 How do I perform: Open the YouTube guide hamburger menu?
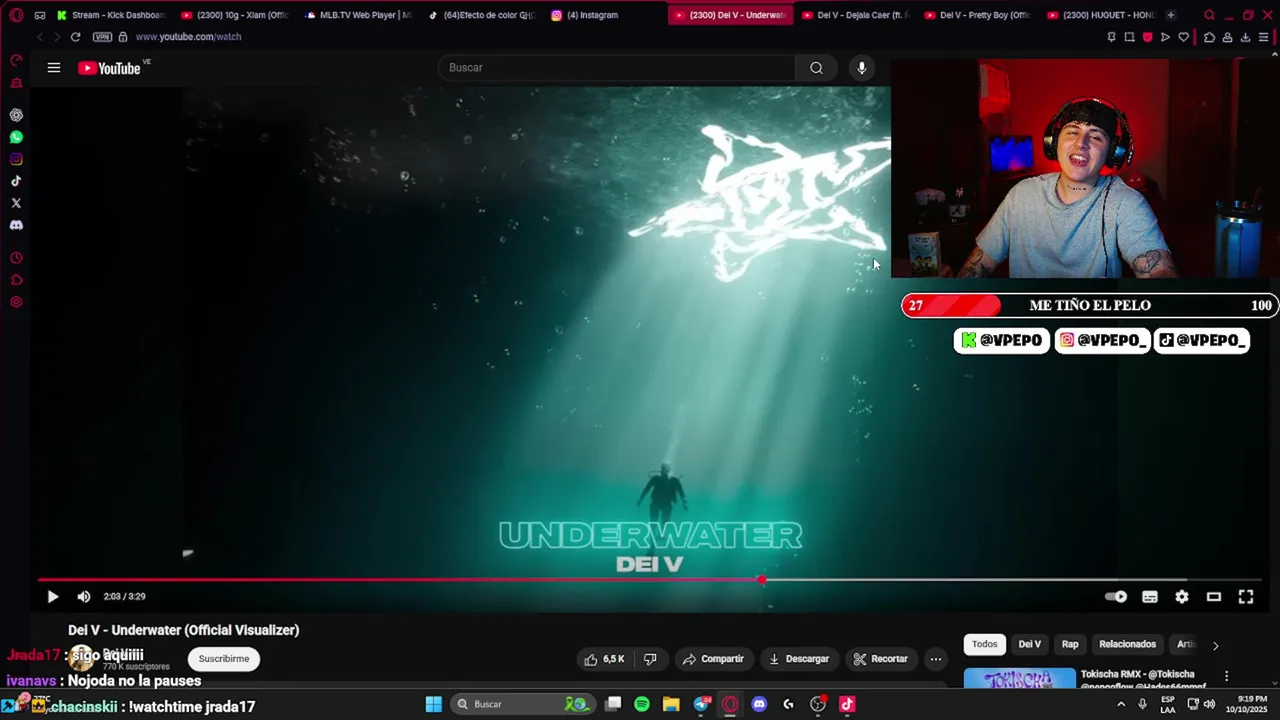pos(54,68)
